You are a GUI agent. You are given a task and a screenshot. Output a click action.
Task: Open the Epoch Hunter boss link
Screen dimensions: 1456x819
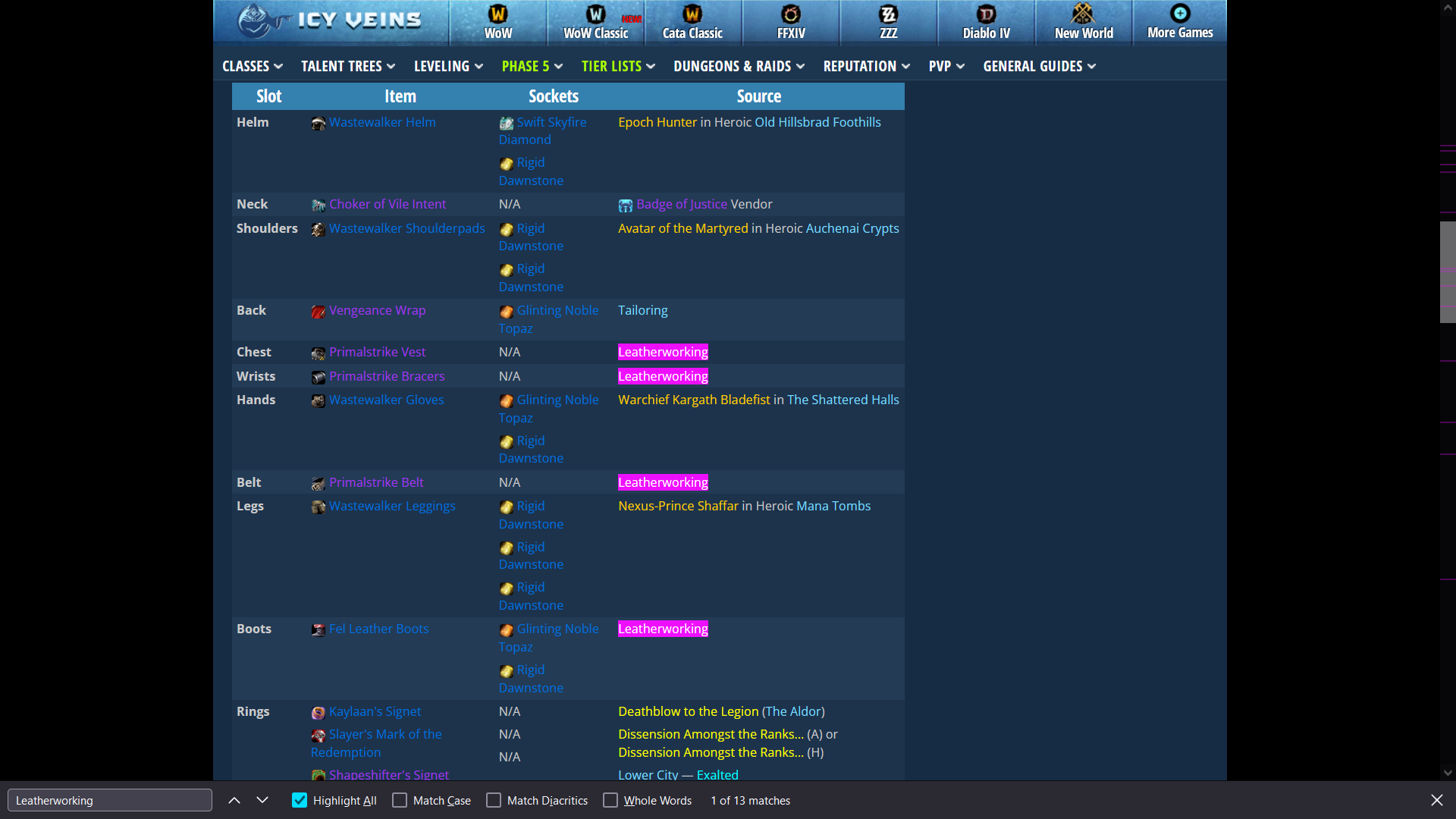coord(657,122)
